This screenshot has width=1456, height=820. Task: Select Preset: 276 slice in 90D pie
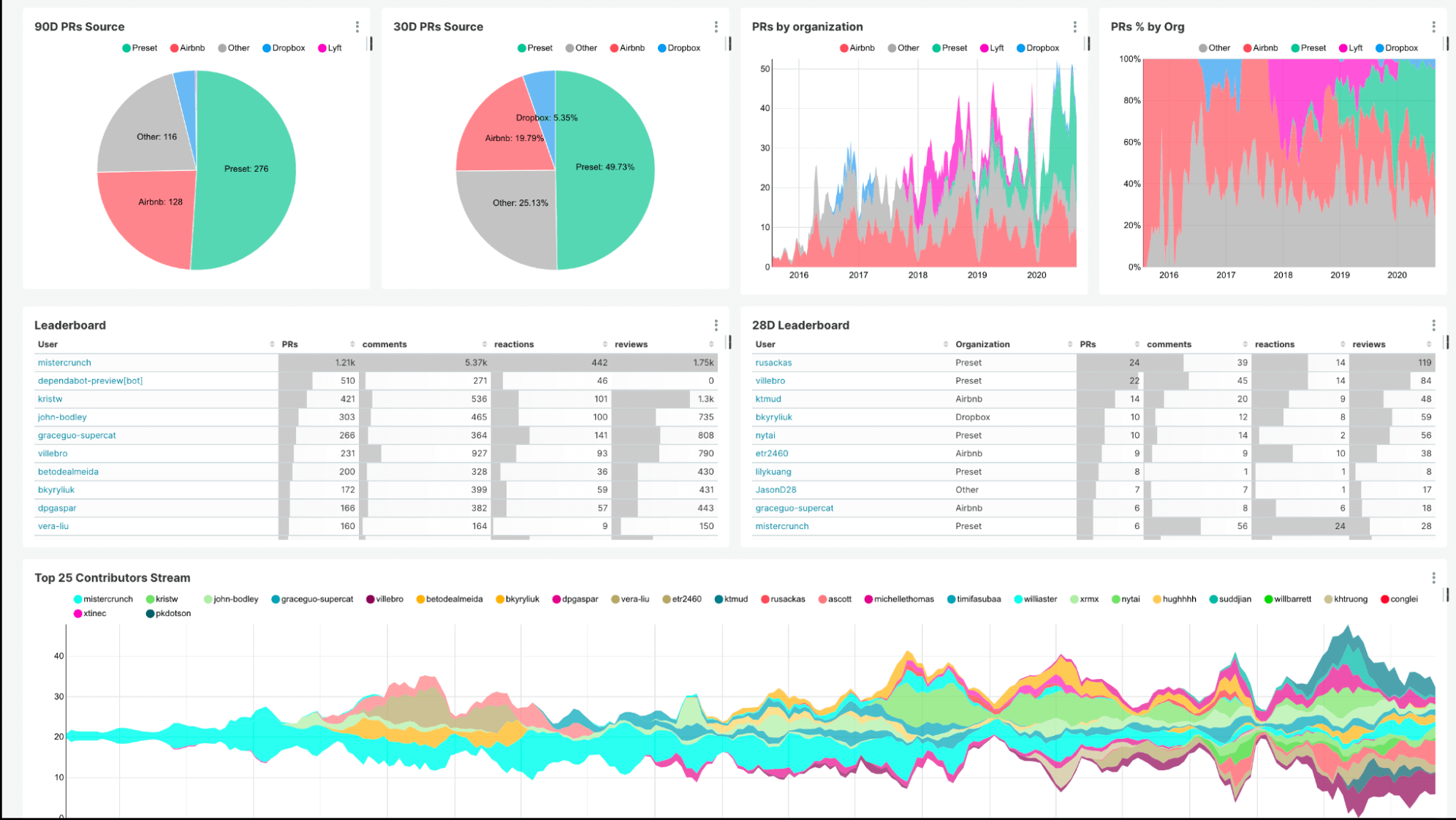[x=246, y=169]
